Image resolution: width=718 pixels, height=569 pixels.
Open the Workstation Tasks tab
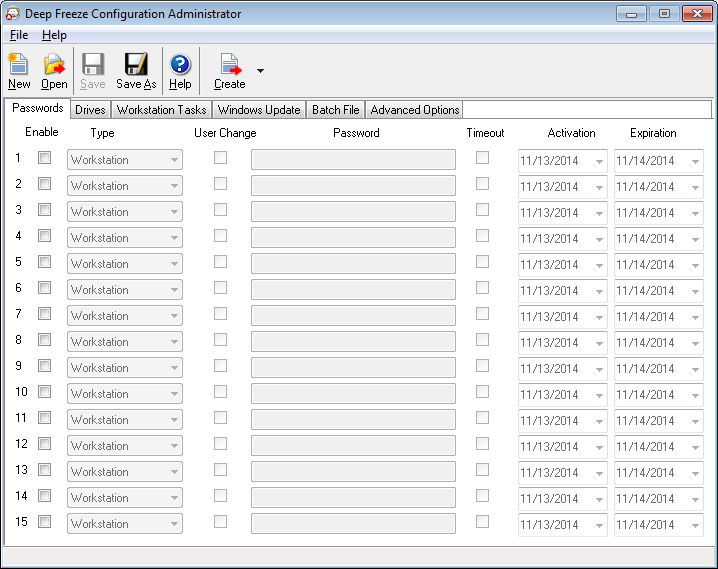click(161, 110)
